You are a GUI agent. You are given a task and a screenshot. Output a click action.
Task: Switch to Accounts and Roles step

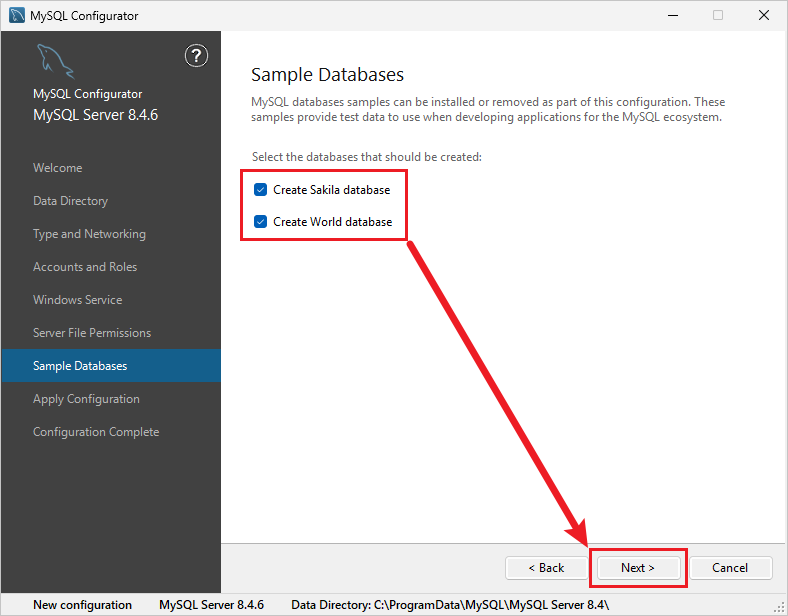pos(85,267)
